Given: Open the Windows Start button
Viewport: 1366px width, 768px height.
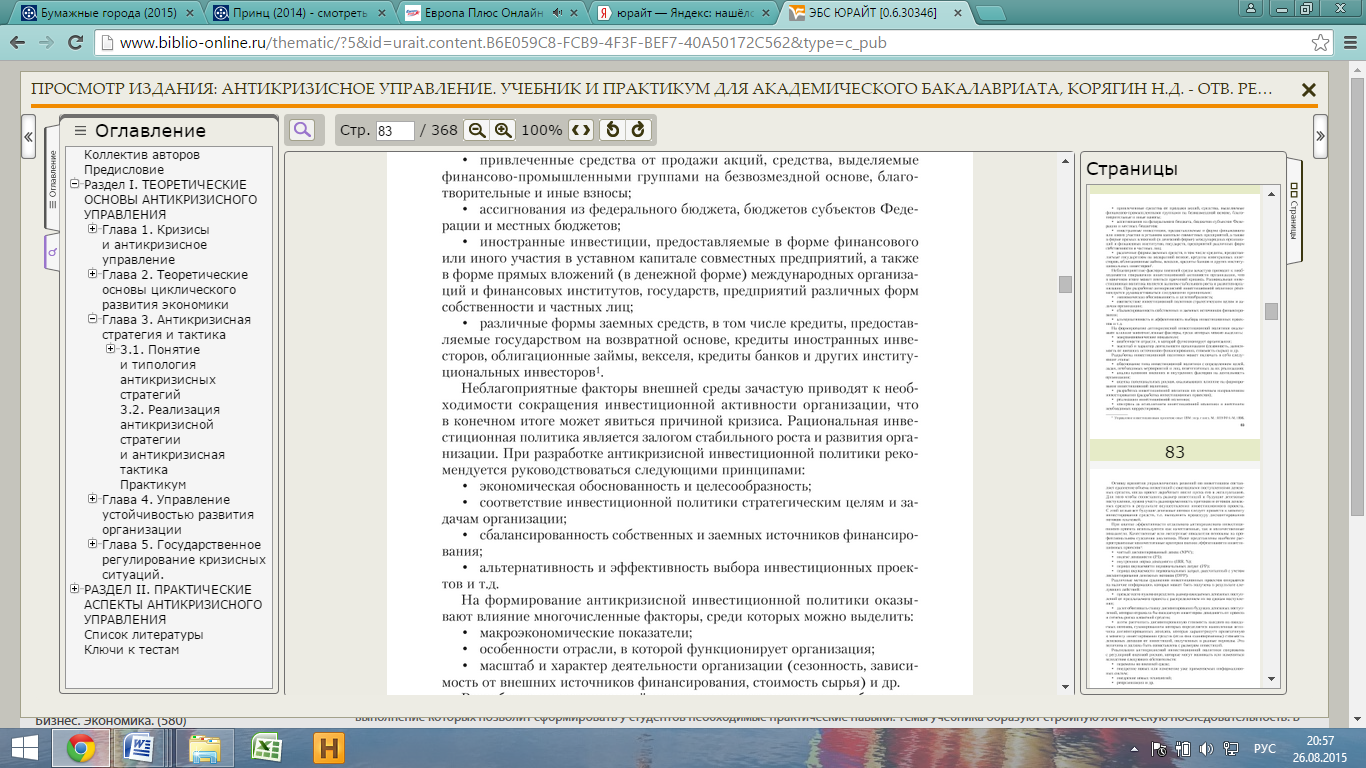Looking at the screenshot, I should (24, 748).
